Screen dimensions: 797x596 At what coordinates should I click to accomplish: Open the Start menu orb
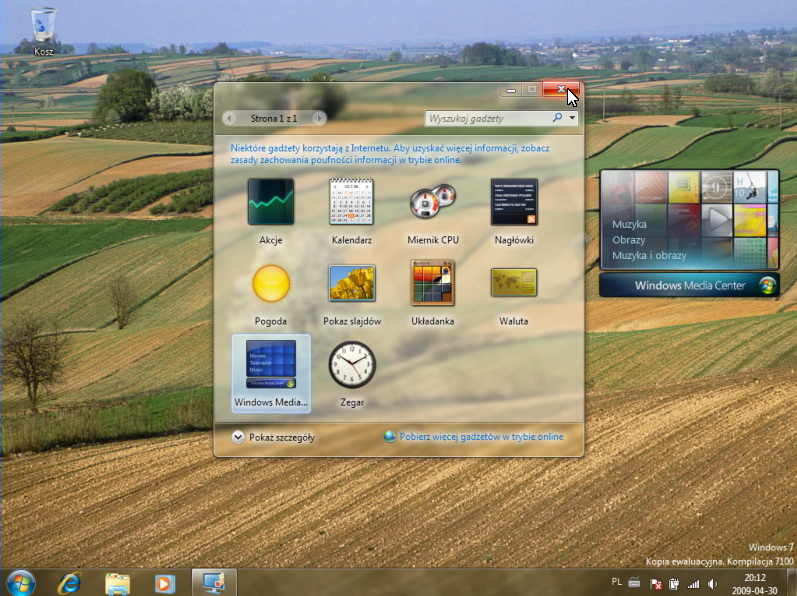21,582
